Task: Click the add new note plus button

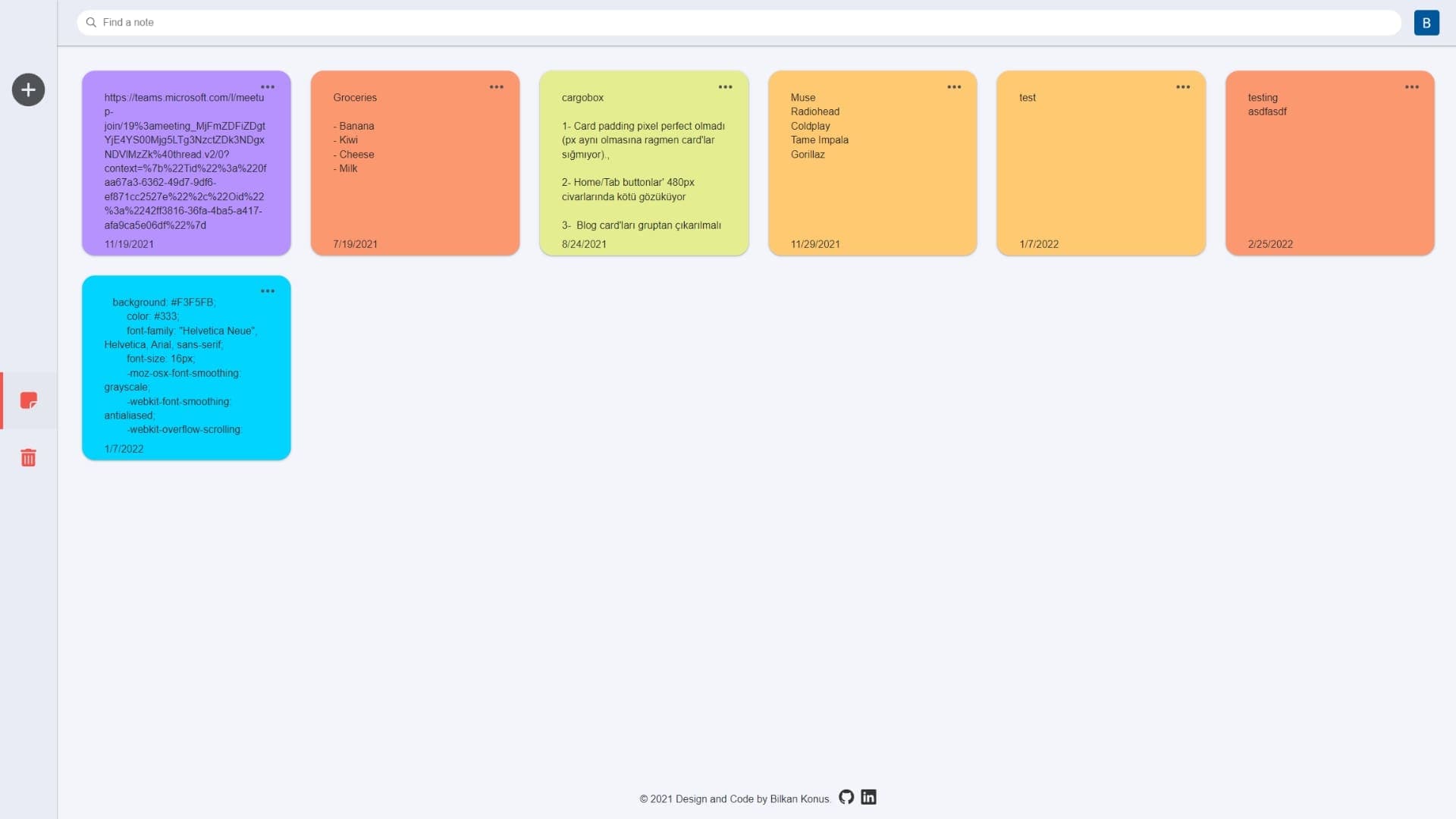Action: pos(28,89)
